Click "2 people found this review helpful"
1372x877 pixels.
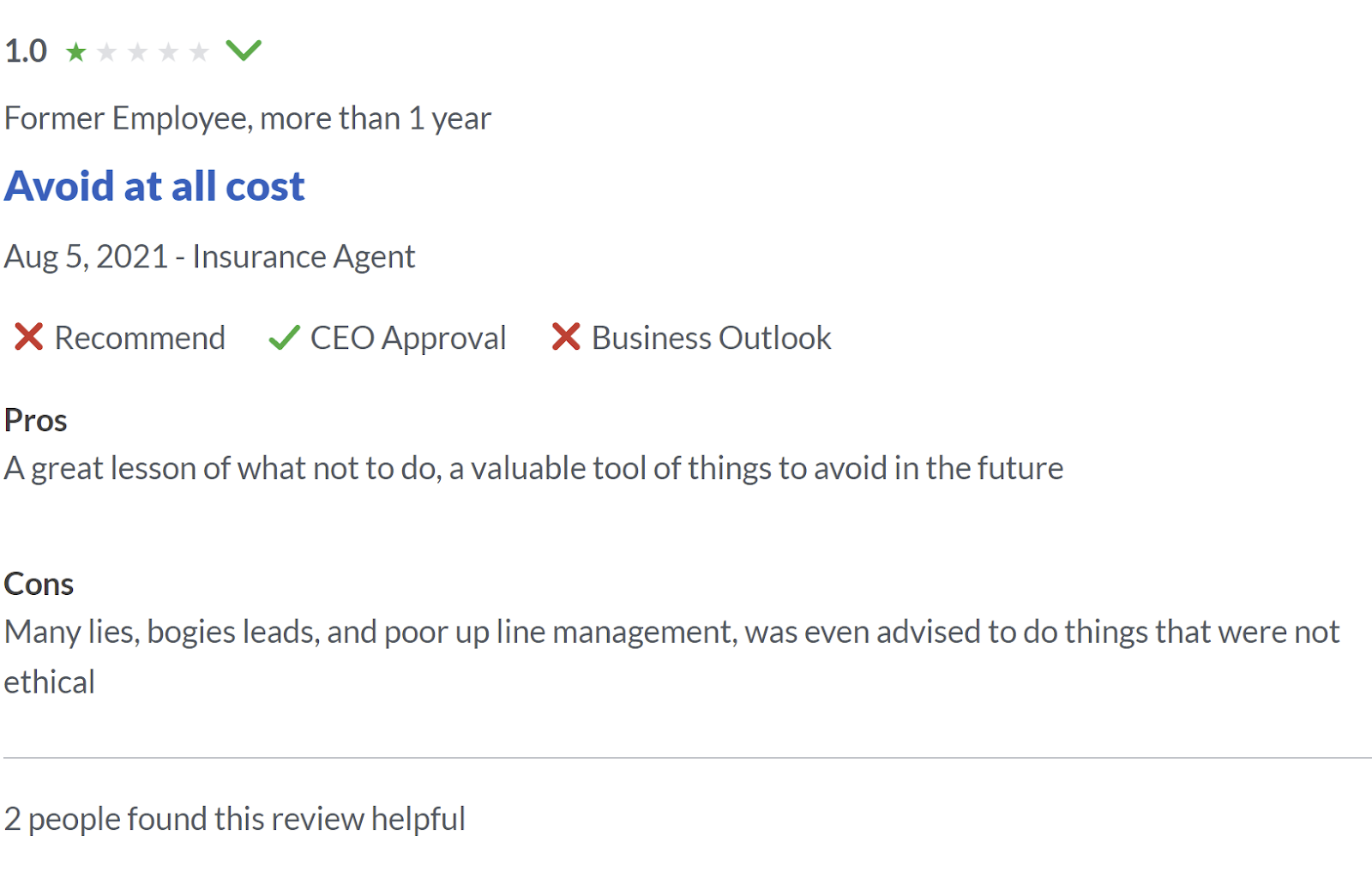pyautogui.click(x=234, y=819)
